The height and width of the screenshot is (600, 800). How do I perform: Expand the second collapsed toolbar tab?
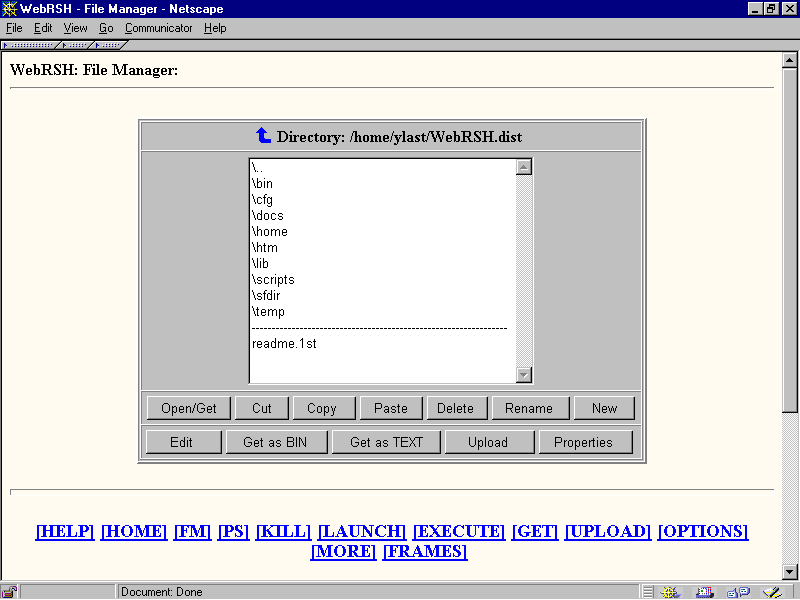75,45
